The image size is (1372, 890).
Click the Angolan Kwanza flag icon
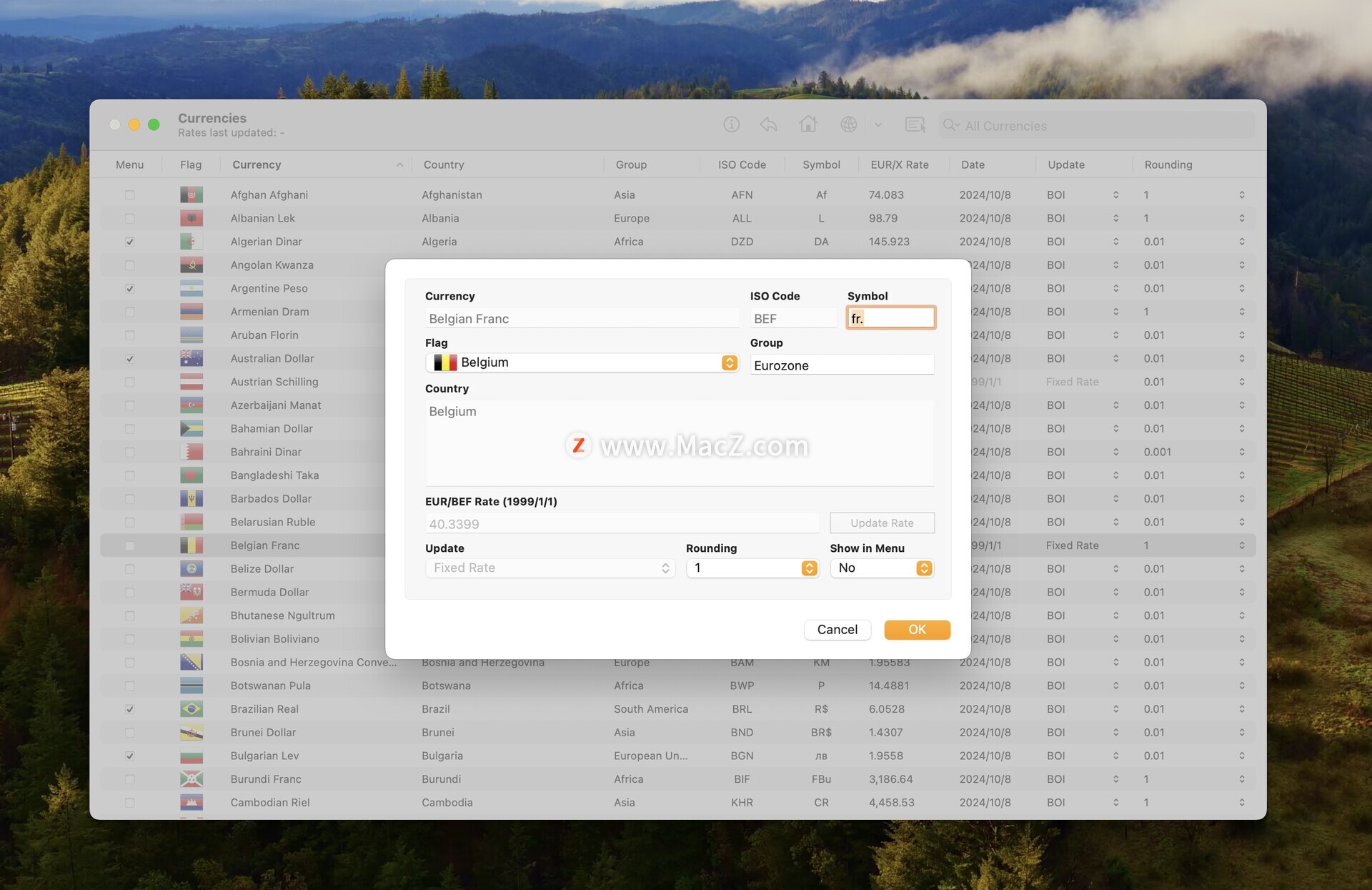(192, 264)
